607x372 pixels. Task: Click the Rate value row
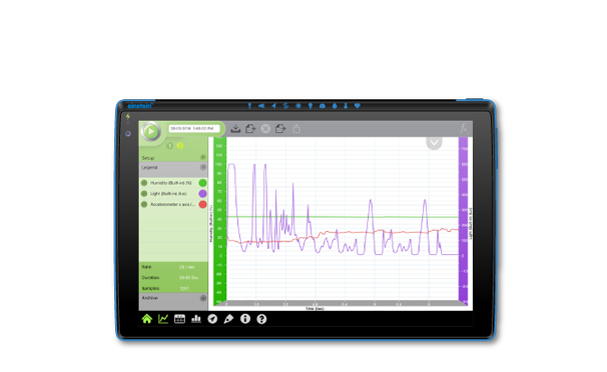coord(173,267)
